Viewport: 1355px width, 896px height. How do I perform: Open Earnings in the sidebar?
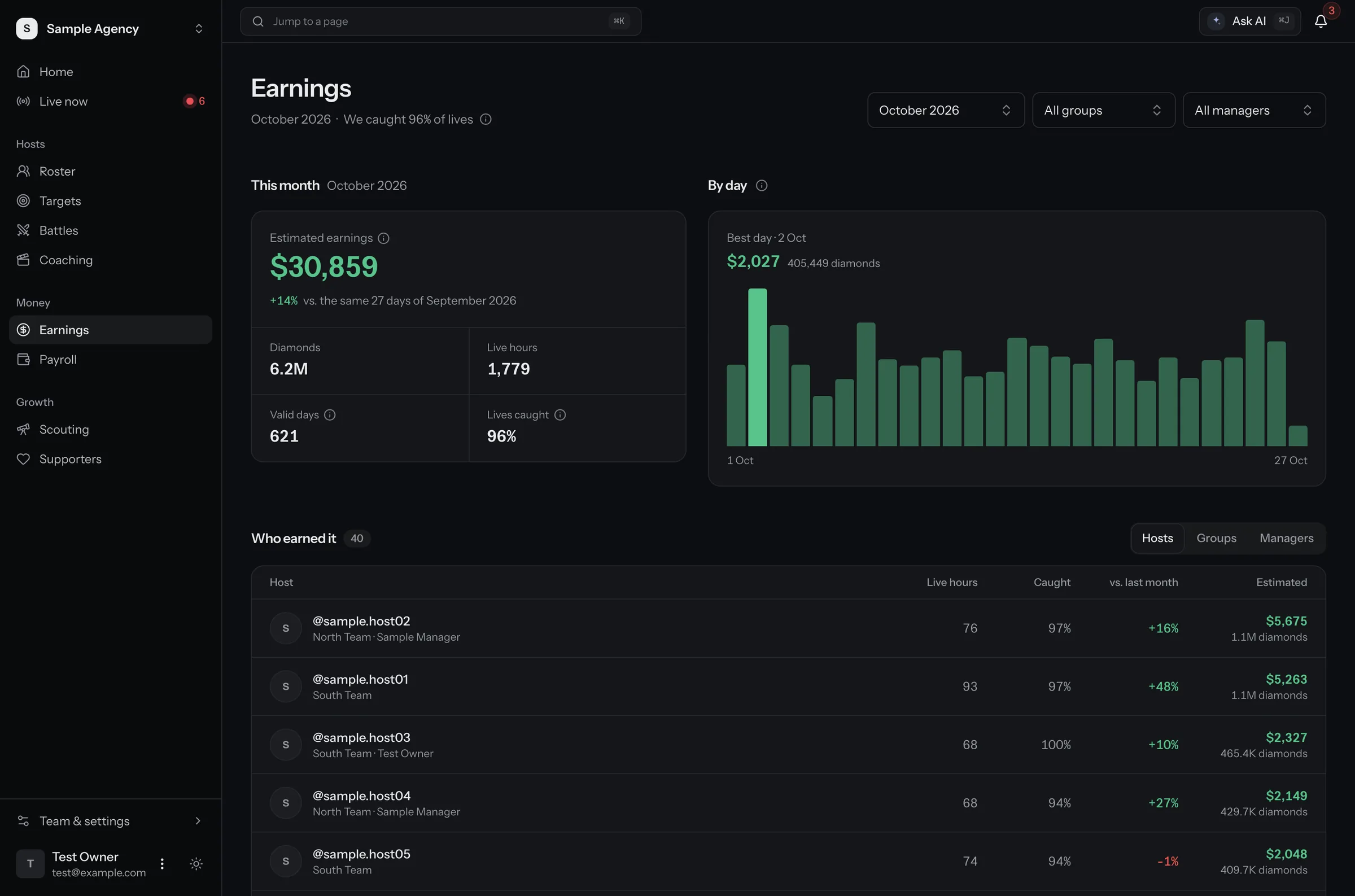(x=111, y=330)
